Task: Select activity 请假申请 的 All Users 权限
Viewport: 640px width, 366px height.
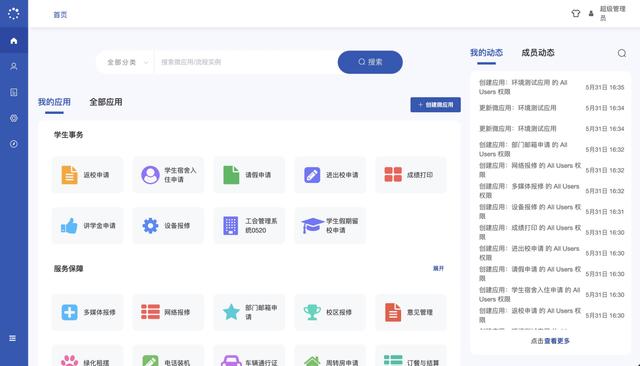Action: click(x=551, y=274)
